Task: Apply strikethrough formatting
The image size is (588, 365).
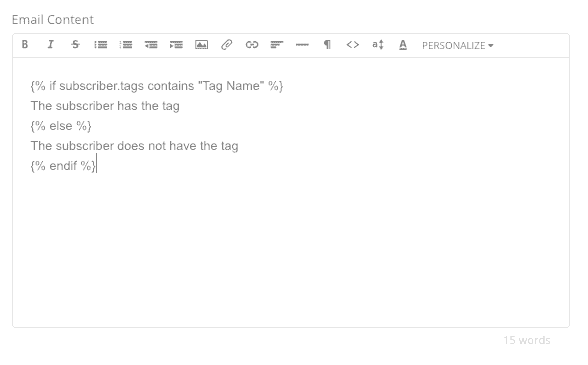Action: tap(75, 45)
